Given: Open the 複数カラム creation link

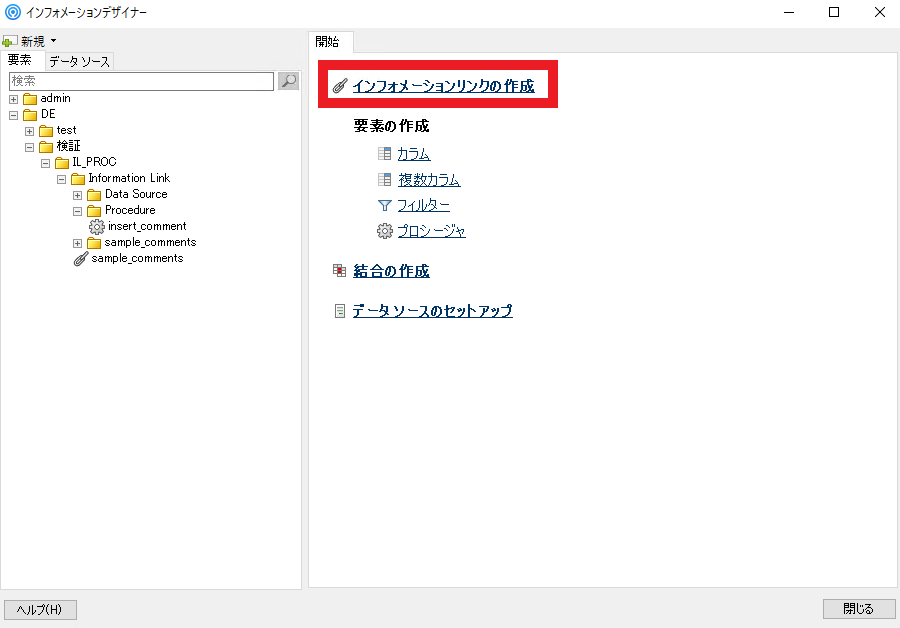Looking at the screenshot, I should pyautogui.click(x=429, y=180).
